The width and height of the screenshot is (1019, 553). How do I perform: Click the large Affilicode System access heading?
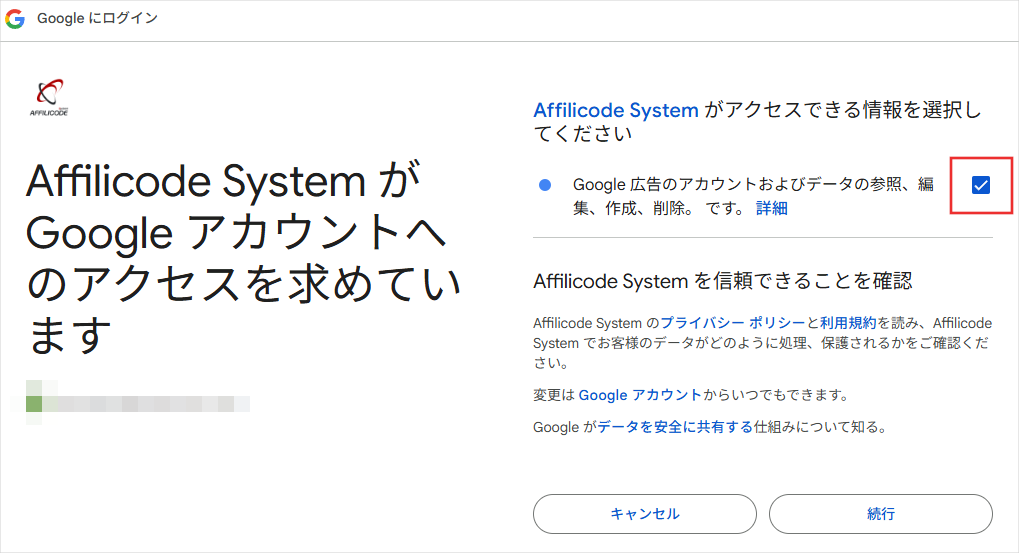[x=240, y=258]
